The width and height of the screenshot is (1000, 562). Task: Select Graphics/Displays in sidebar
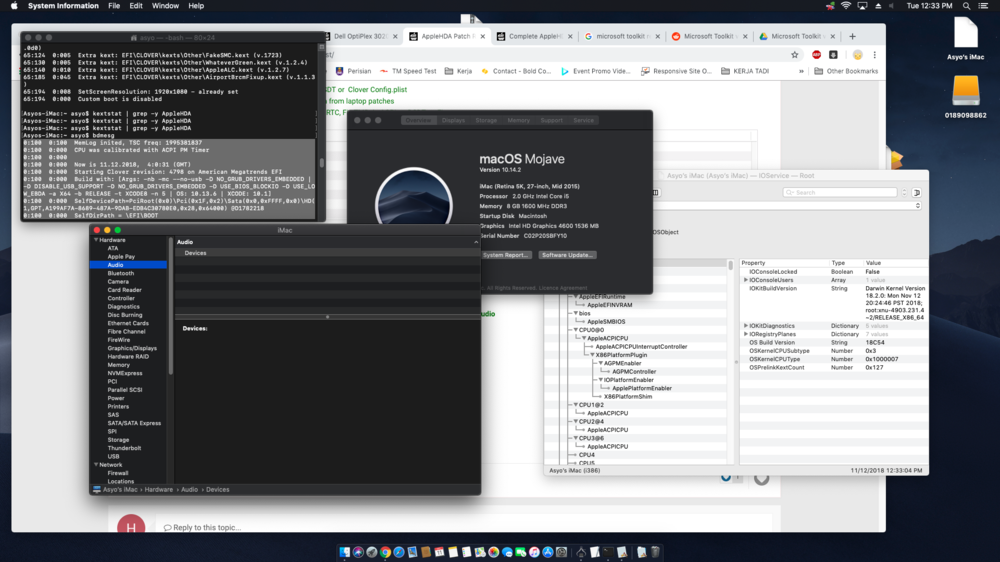click(132, 348)
